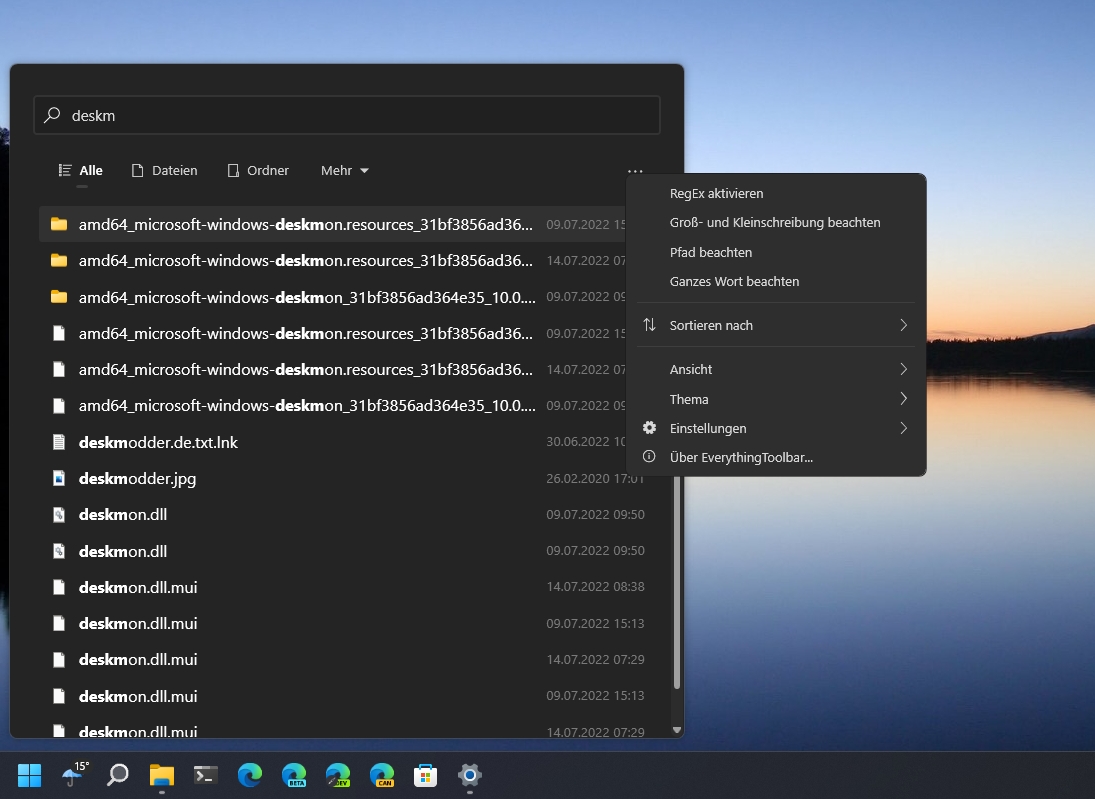Click the Einstellungen gear icon
The image size is (1095, 799).
click(649, 427)
